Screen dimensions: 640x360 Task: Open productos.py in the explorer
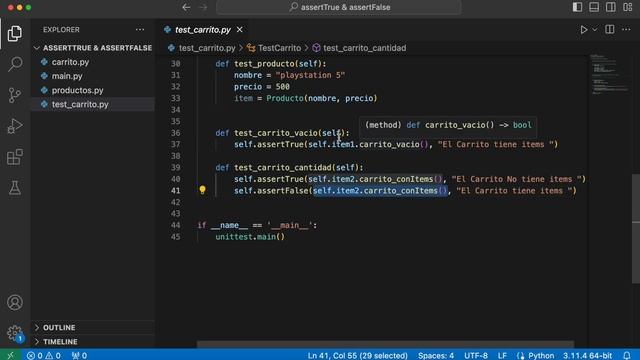78,90
